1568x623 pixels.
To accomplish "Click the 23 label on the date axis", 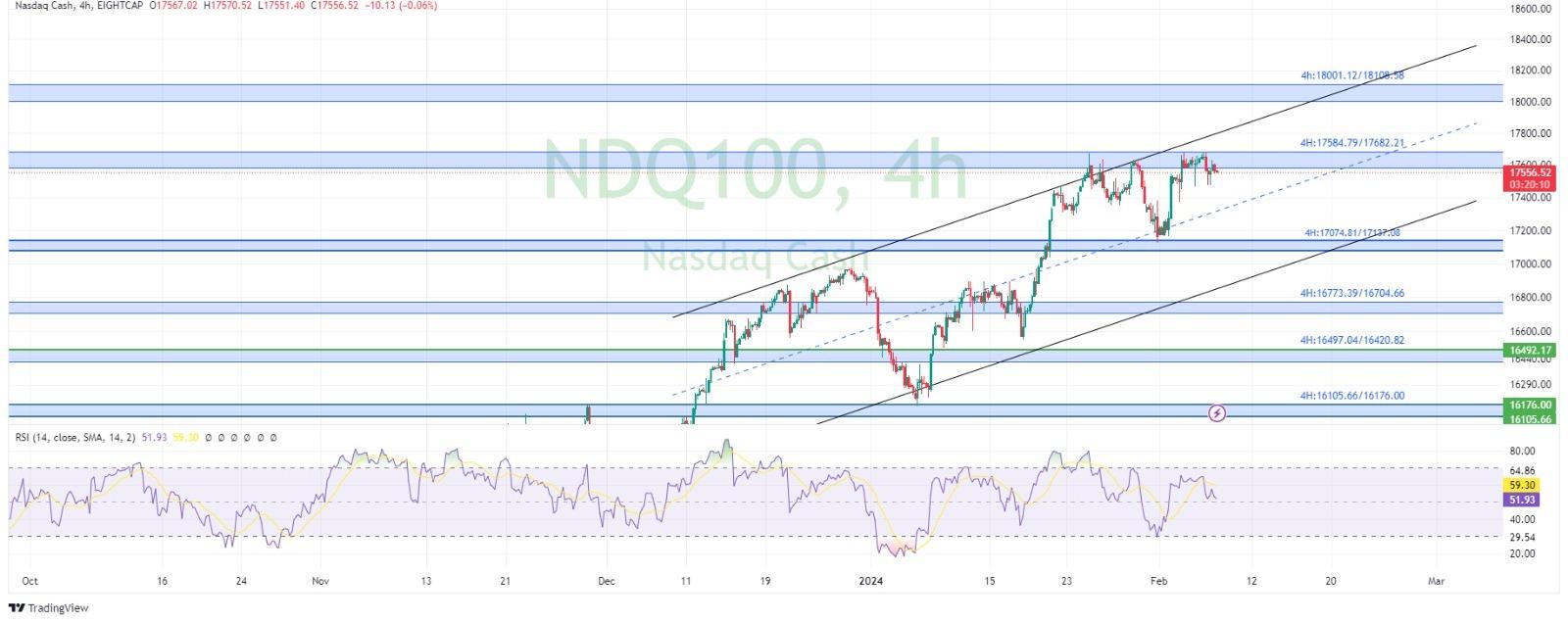I will 1066,581.
